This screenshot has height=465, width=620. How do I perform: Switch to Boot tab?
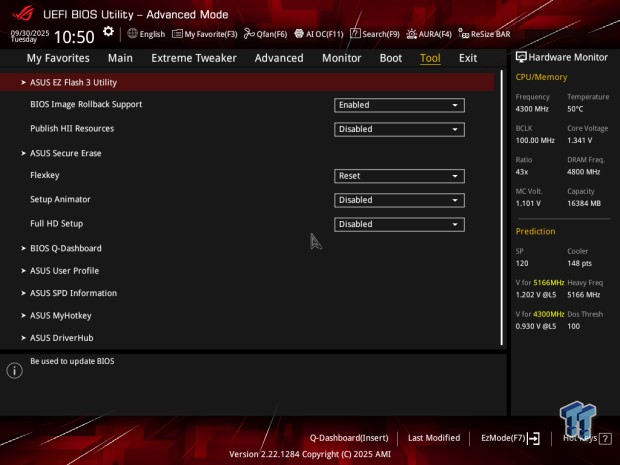tap(391, 58)
